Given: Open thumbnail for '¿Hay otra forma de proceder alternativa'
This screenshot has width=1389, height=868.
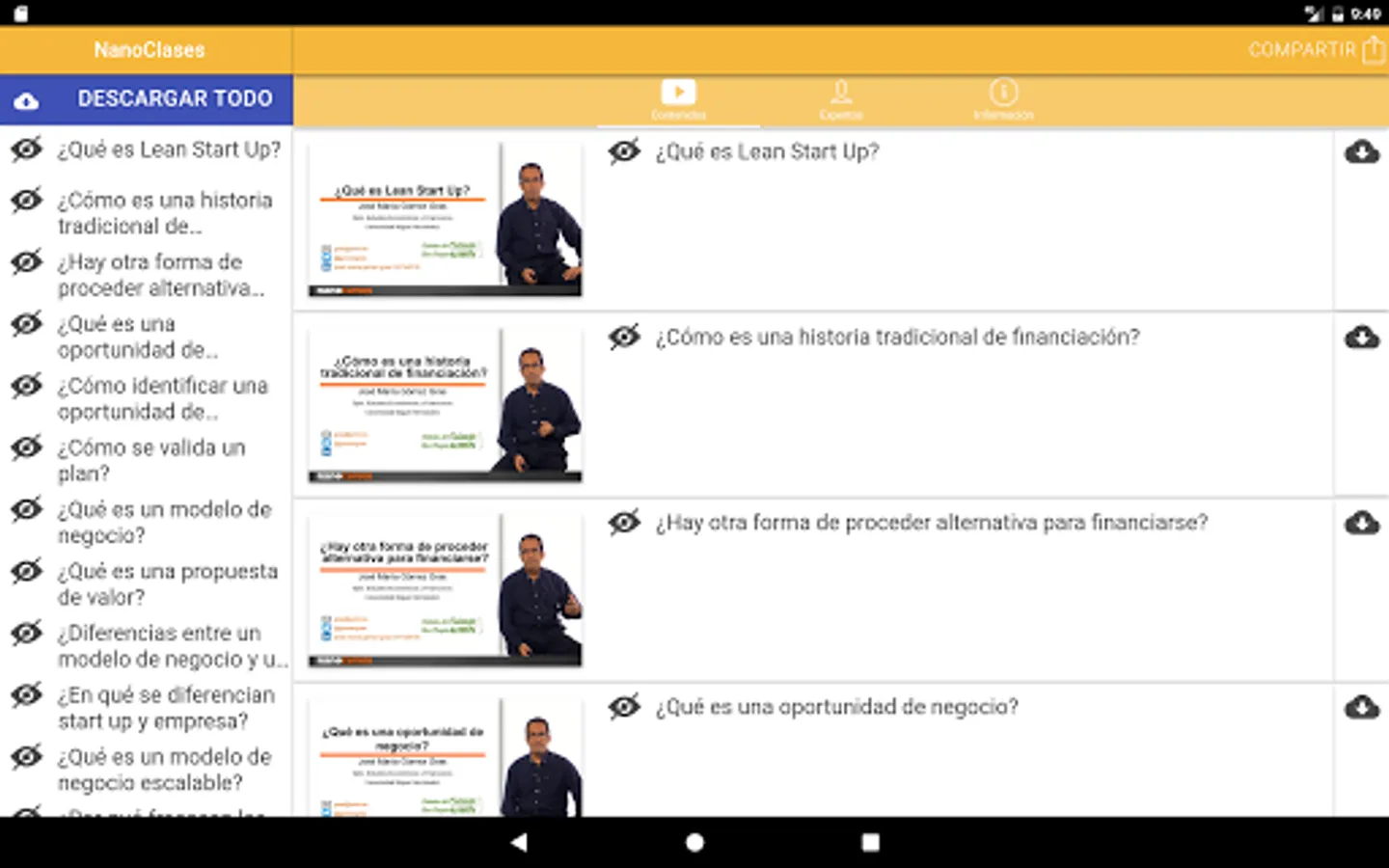Looking at the screenshot, I should [x=445, y=590].
